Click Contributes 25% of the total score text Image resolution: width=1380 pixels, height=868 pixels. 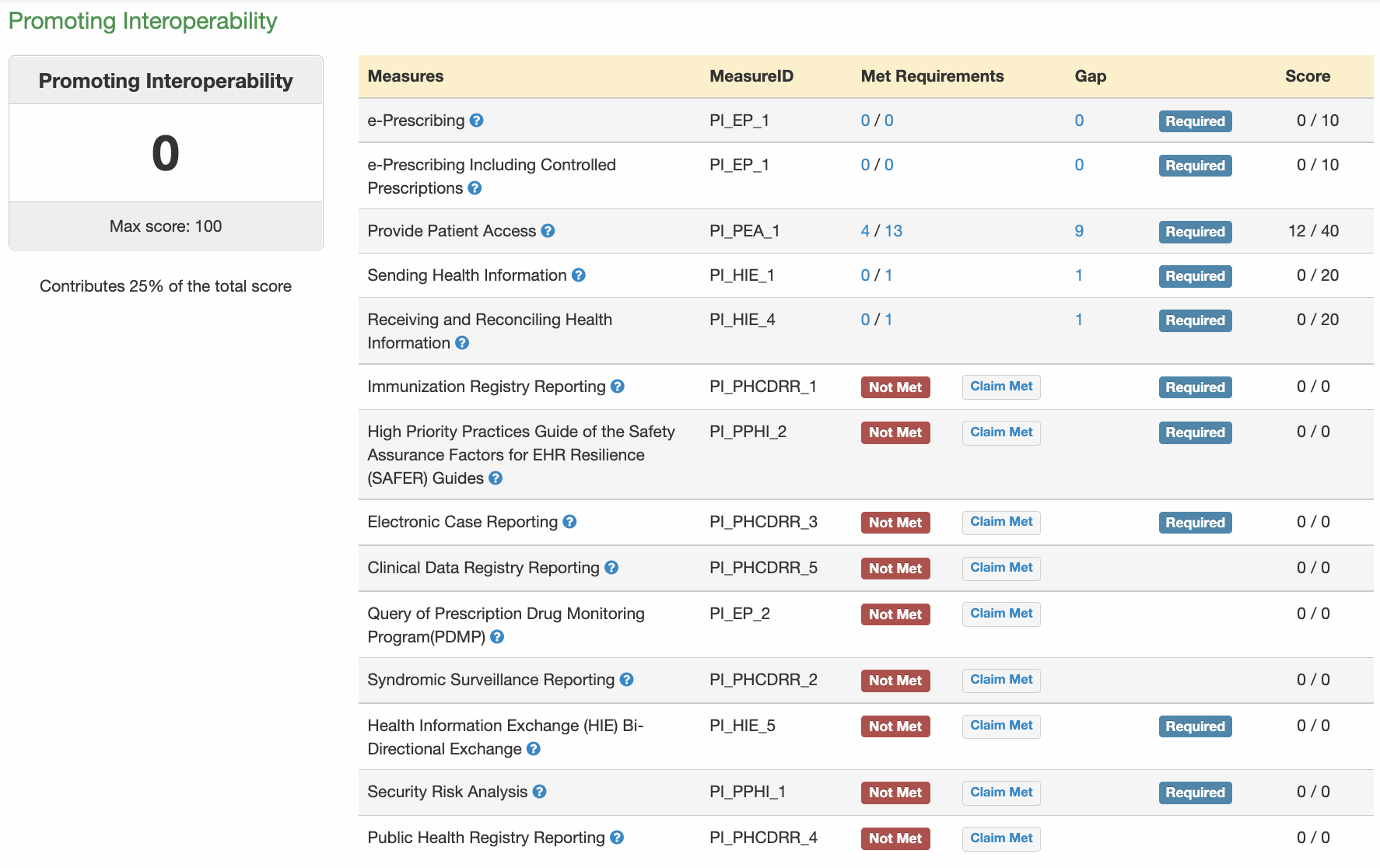coord(166,286)
